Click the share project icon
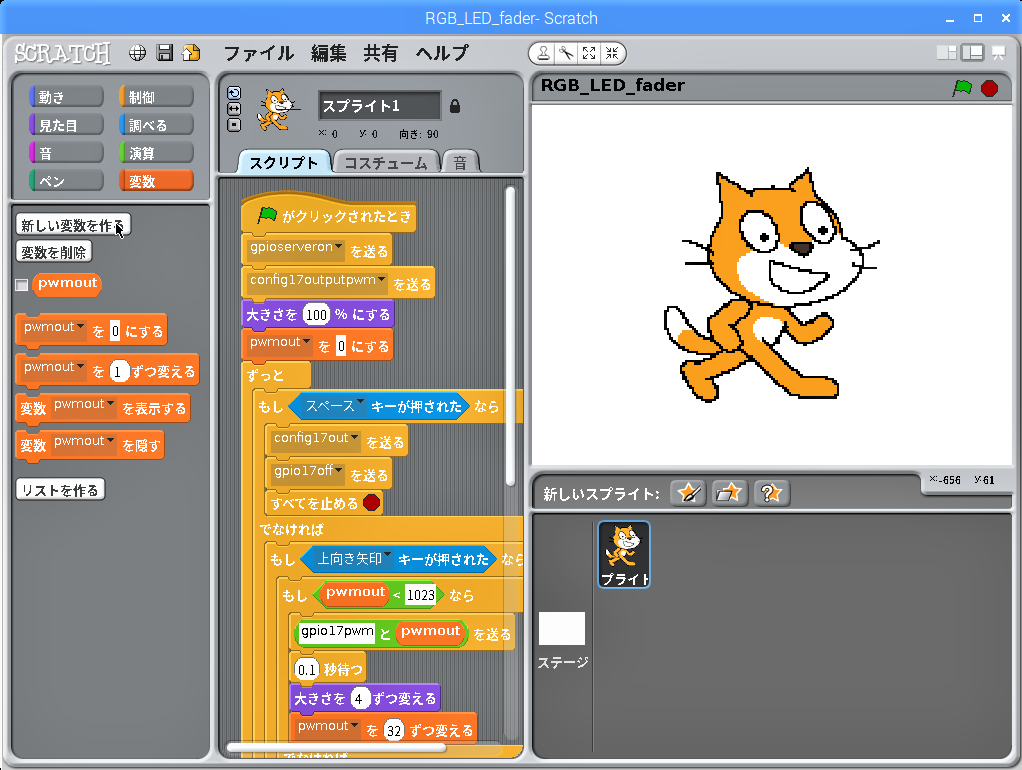The image size is (1022, 770). [191, 53]
